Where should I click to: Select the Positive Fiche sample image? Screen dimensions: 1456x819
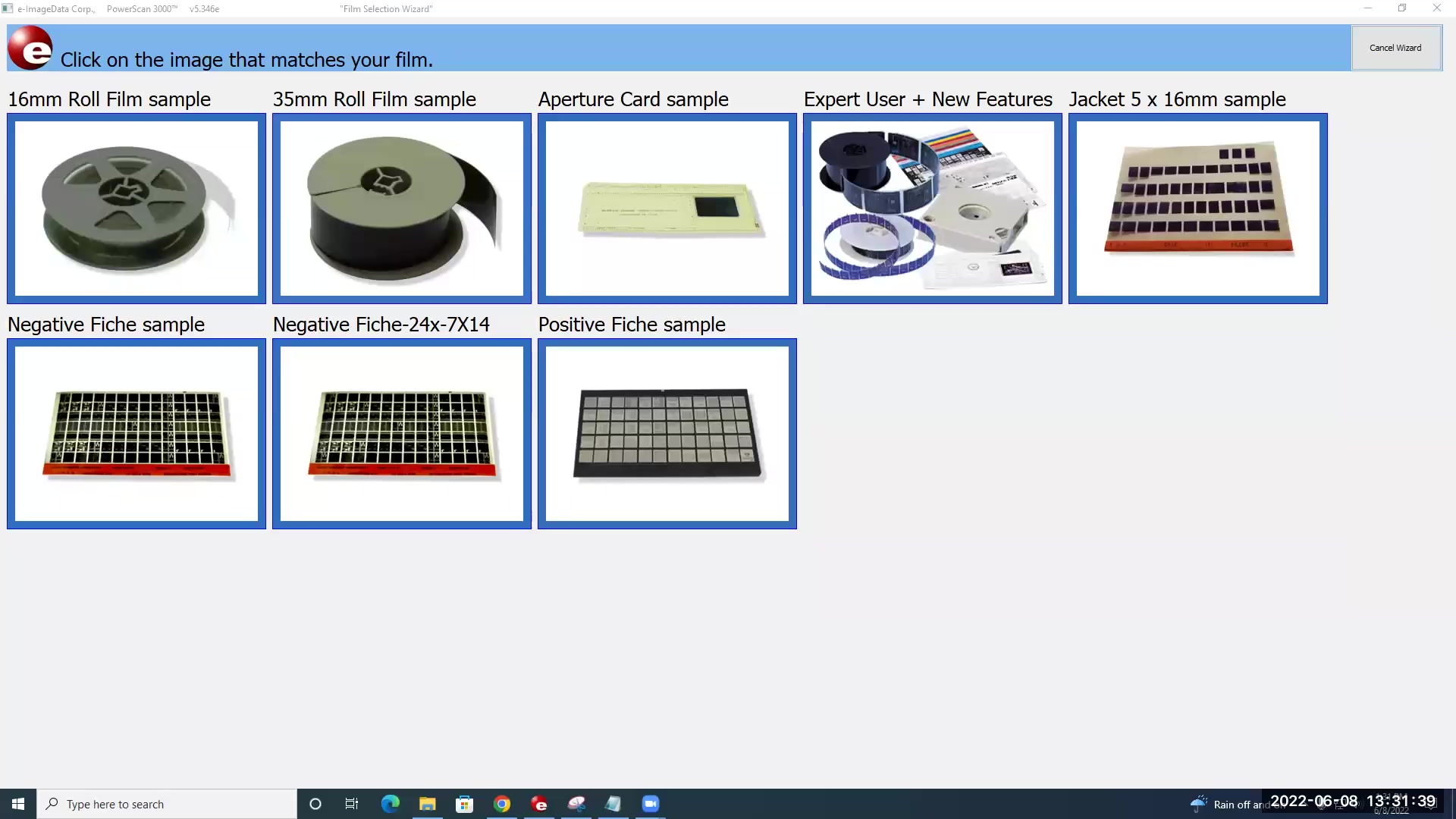667,434
